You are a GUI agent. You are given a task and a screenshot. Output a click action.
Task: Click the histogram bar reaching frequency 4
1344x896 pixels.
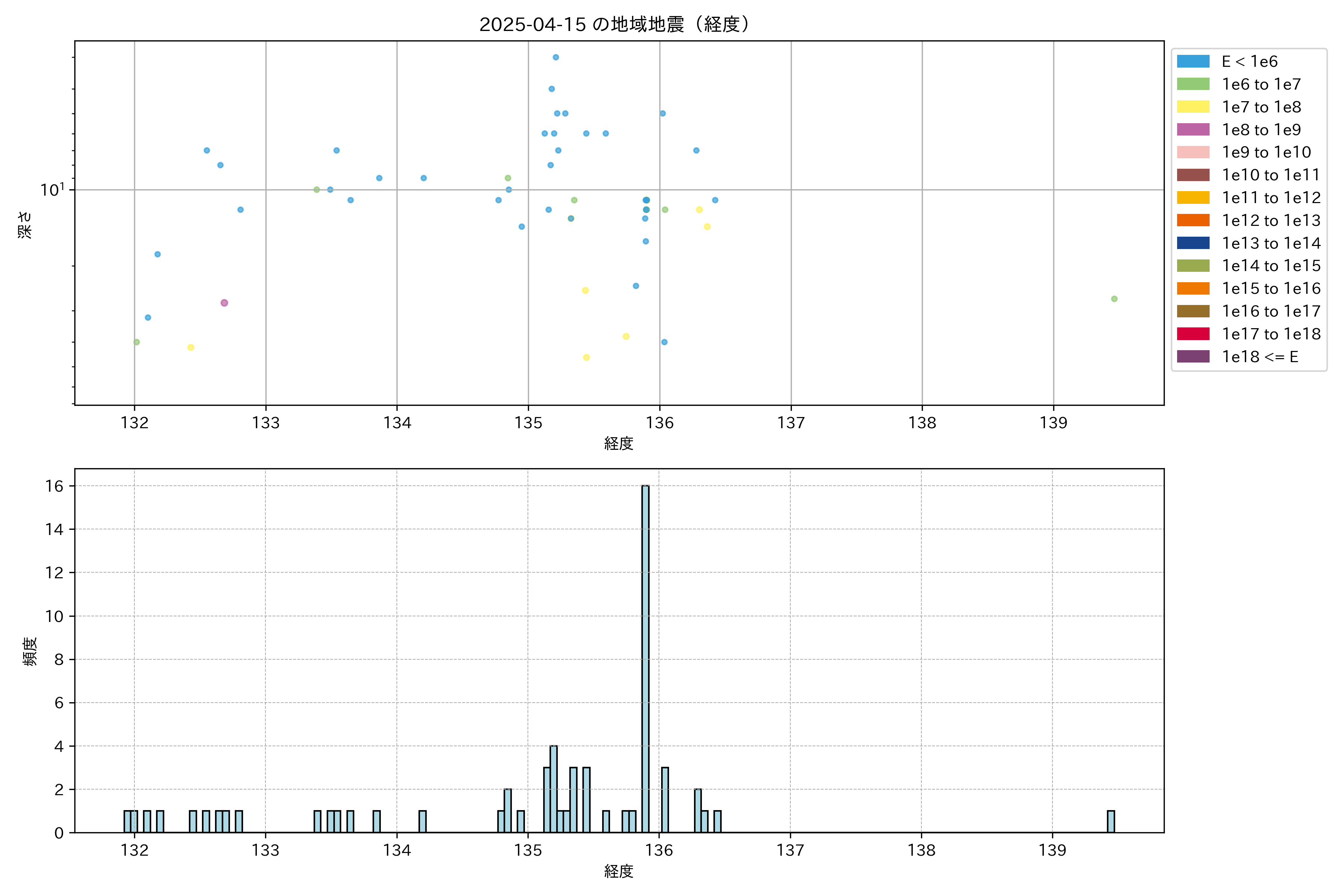553,788
